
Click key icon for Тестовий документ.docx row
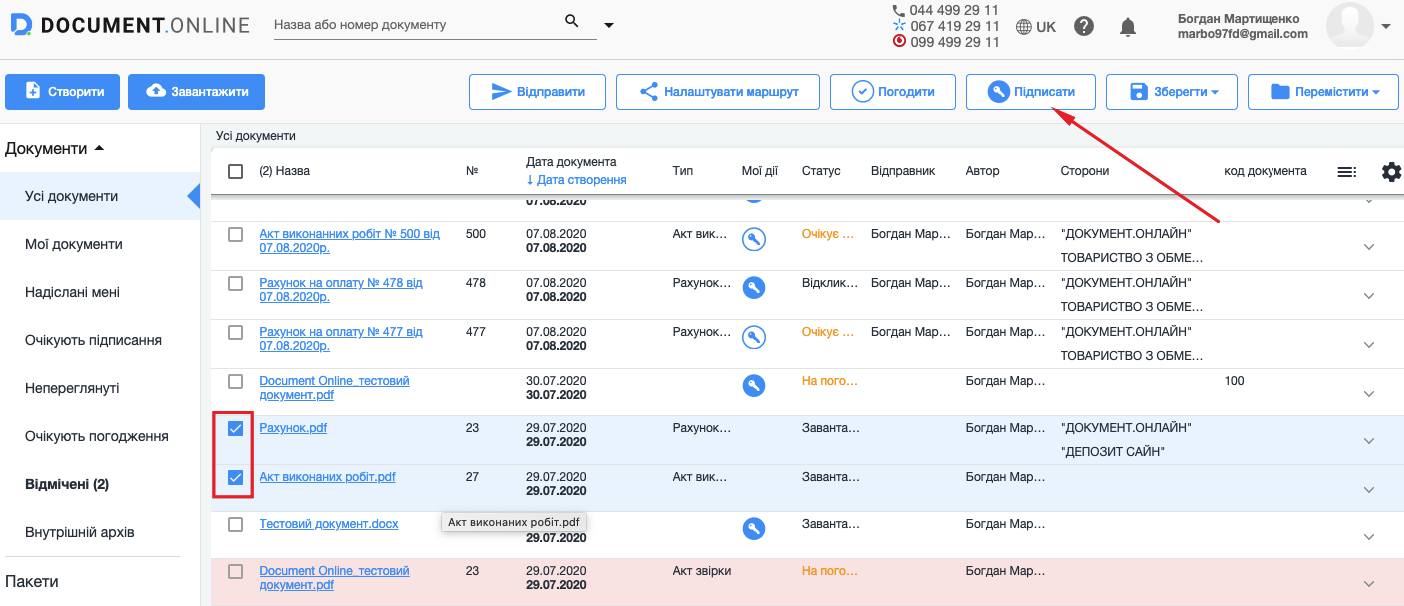click(x=754, y=529)
